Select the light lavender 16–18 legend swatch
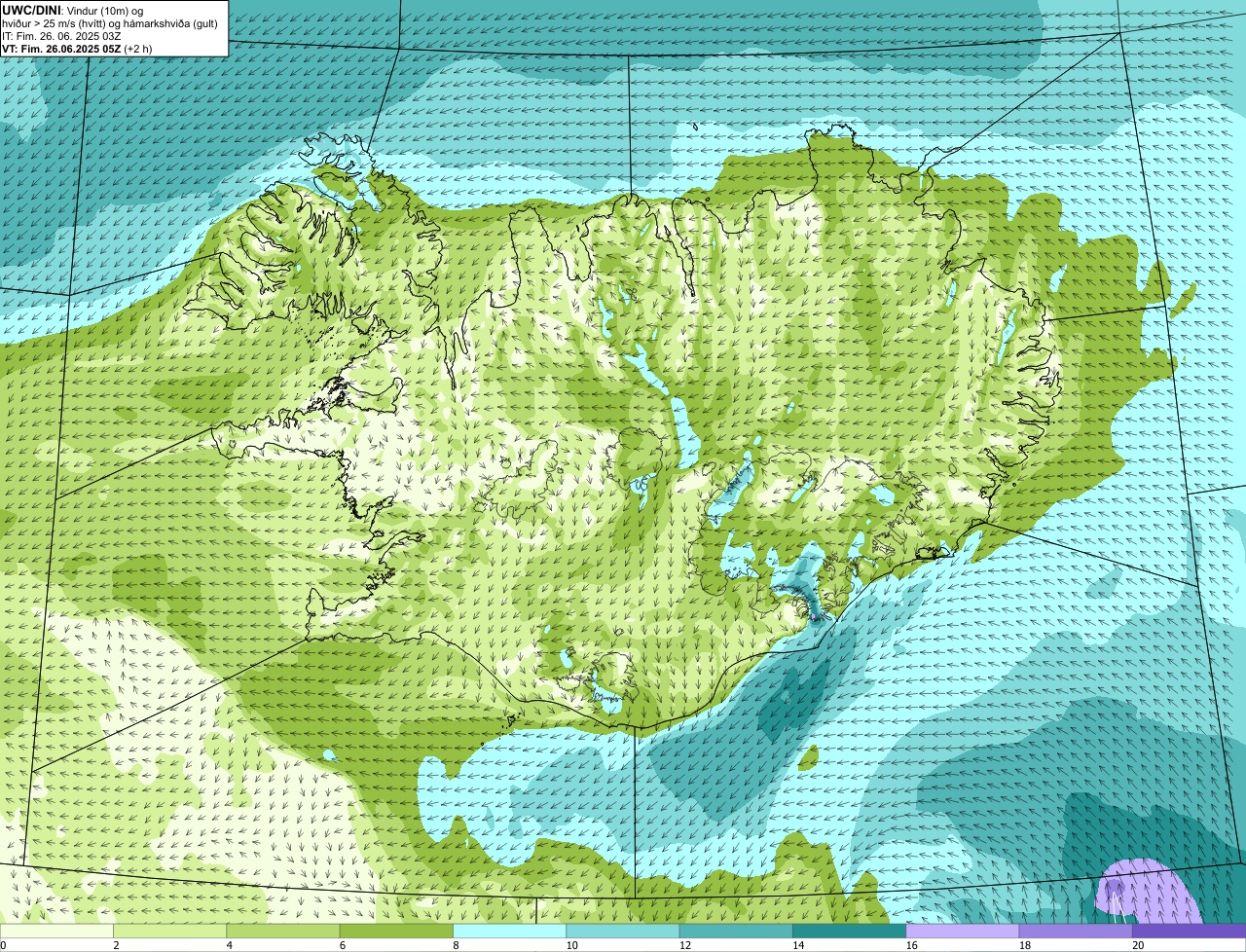The height and width of the screenshot is (952, 1246). pos(963,931)
